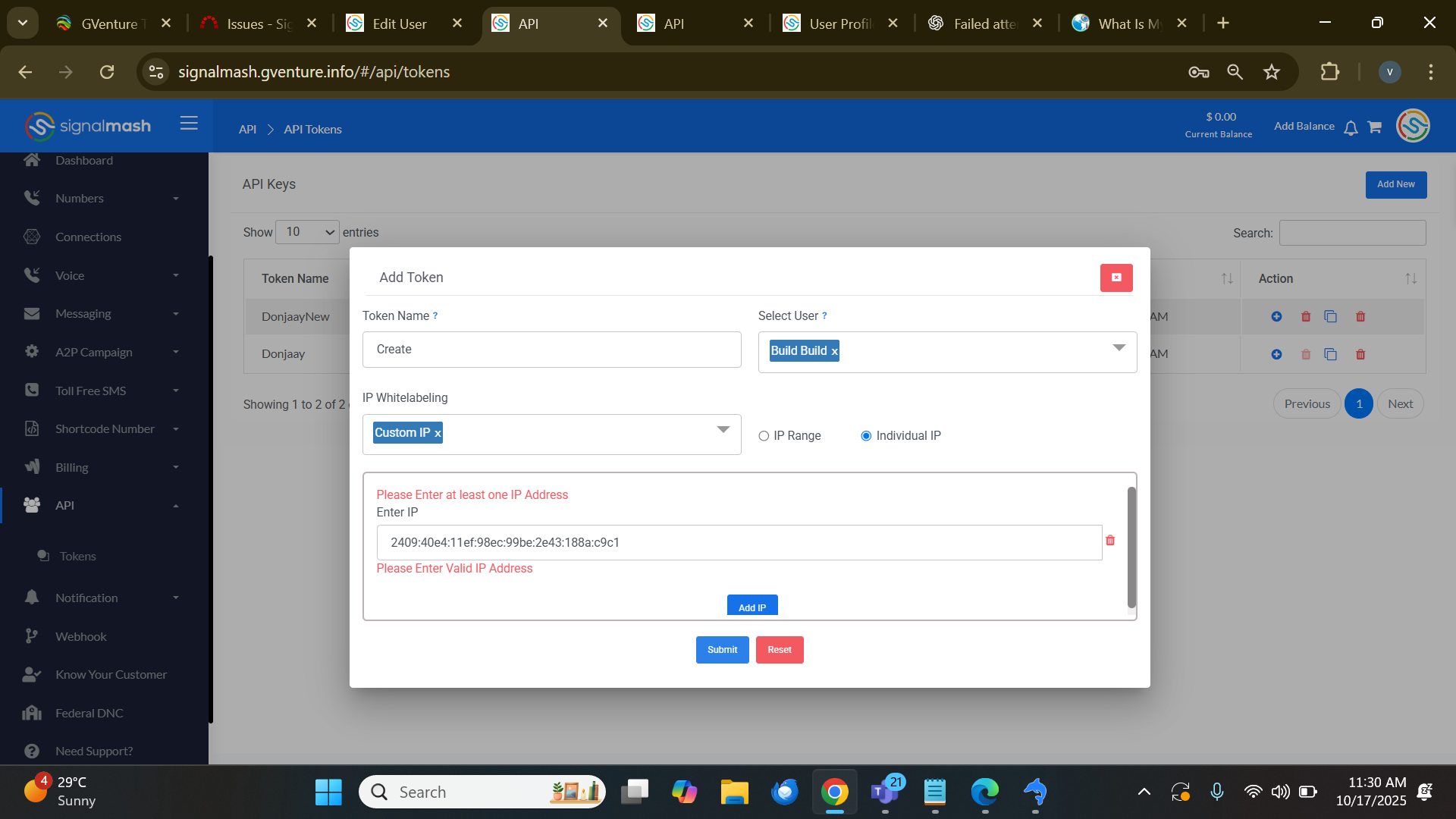Select the Individual IP radio option
Image resolution: width=1456 pixels, height=819 pixels.
[866, 436]
